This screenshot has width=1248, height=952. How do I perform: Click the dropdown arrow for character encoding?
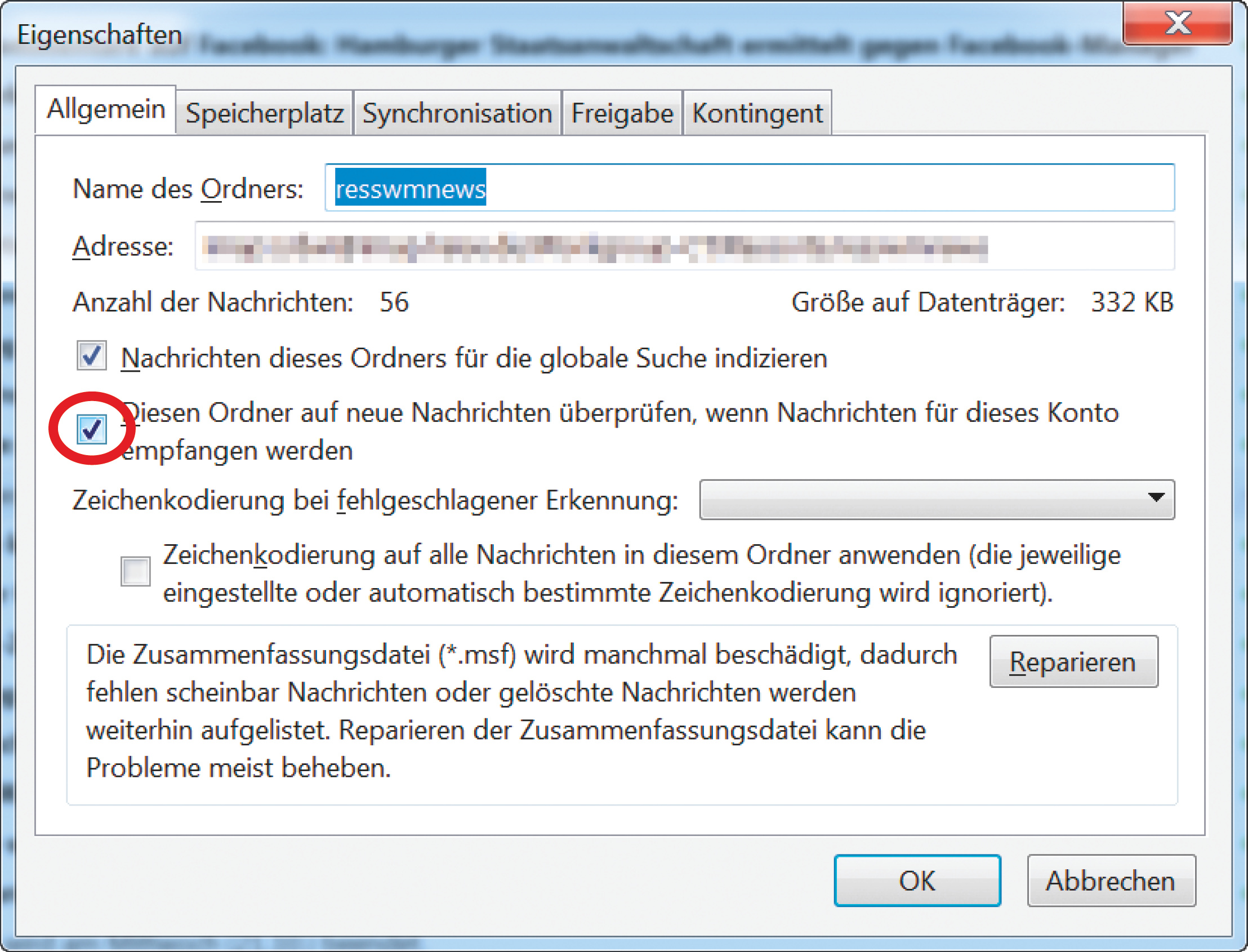pyautogui.click(x=1156, y=498)
